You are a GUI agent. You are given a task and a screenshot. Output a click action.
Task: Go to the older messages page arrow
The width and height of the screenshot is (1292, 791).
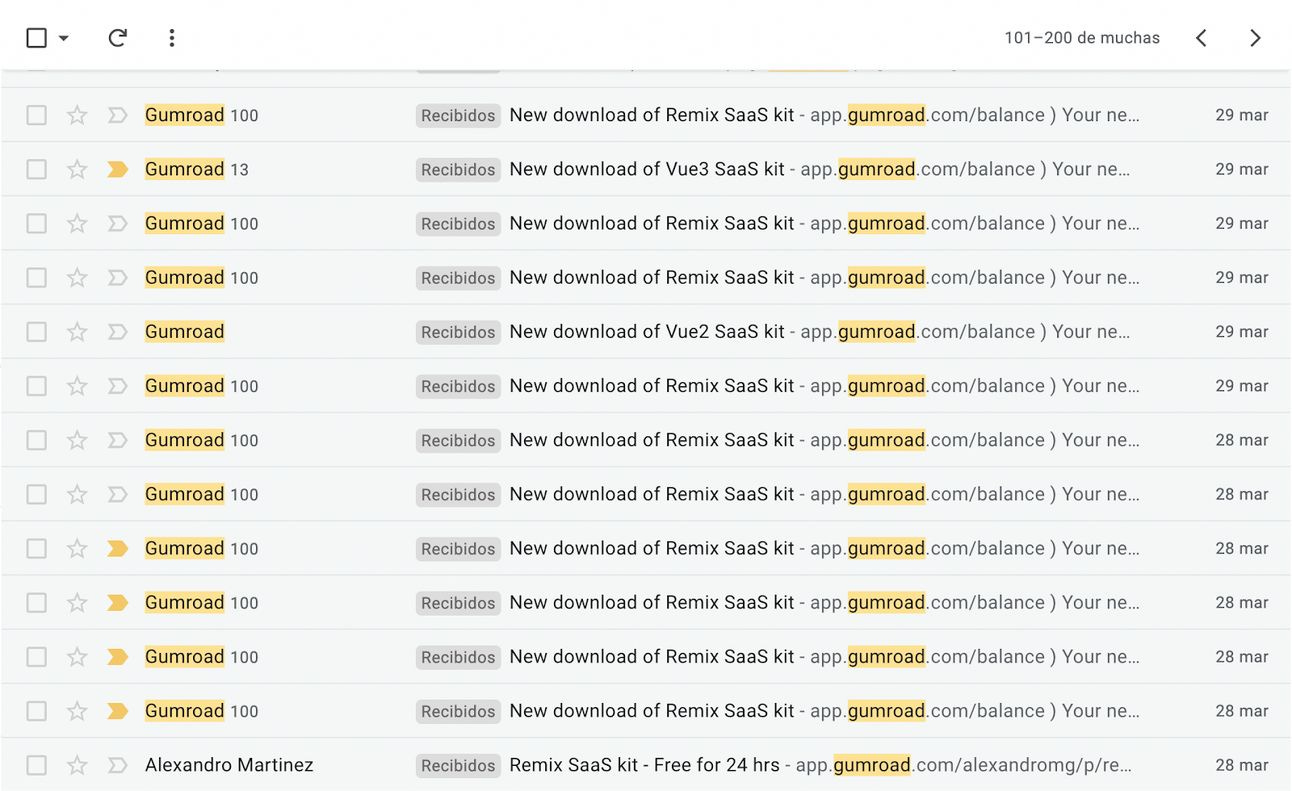click(x=1255, y=38)
